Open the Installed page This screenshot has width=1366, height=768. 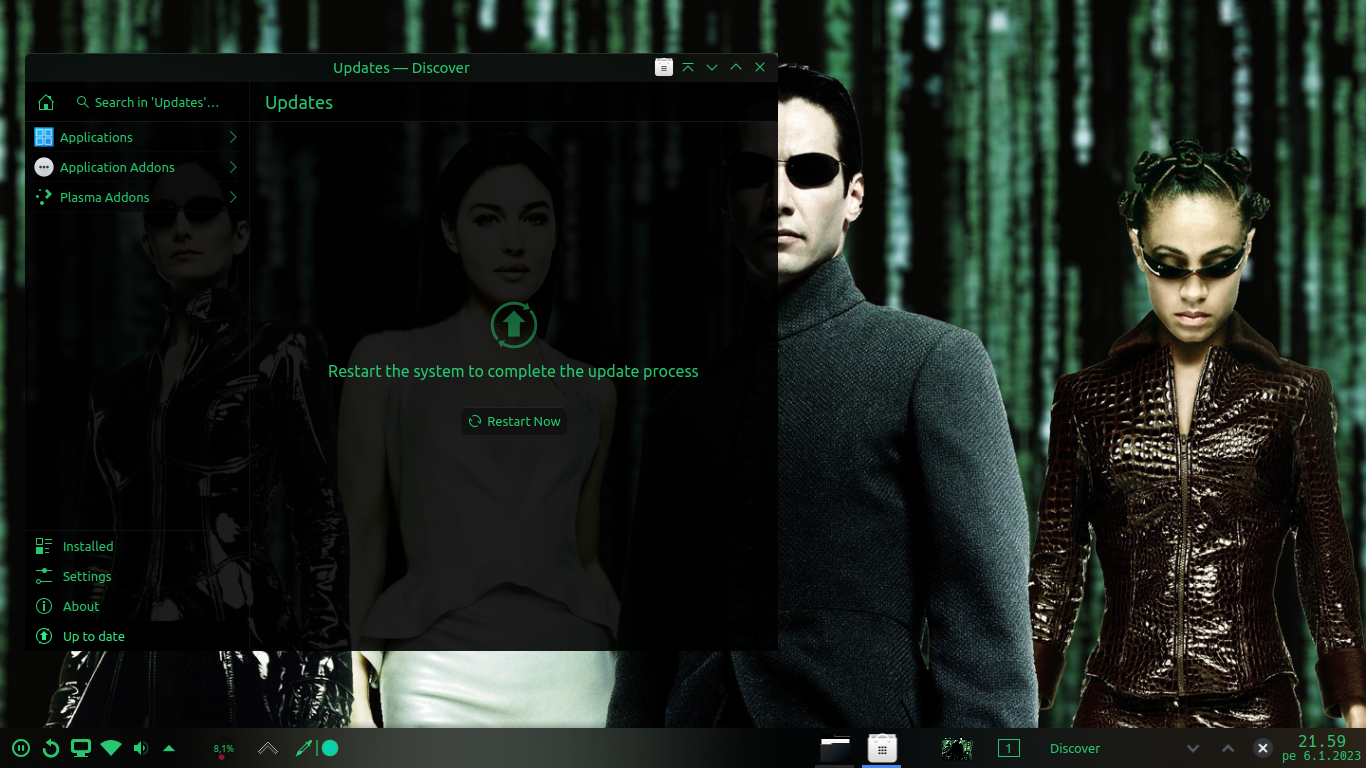137,546
